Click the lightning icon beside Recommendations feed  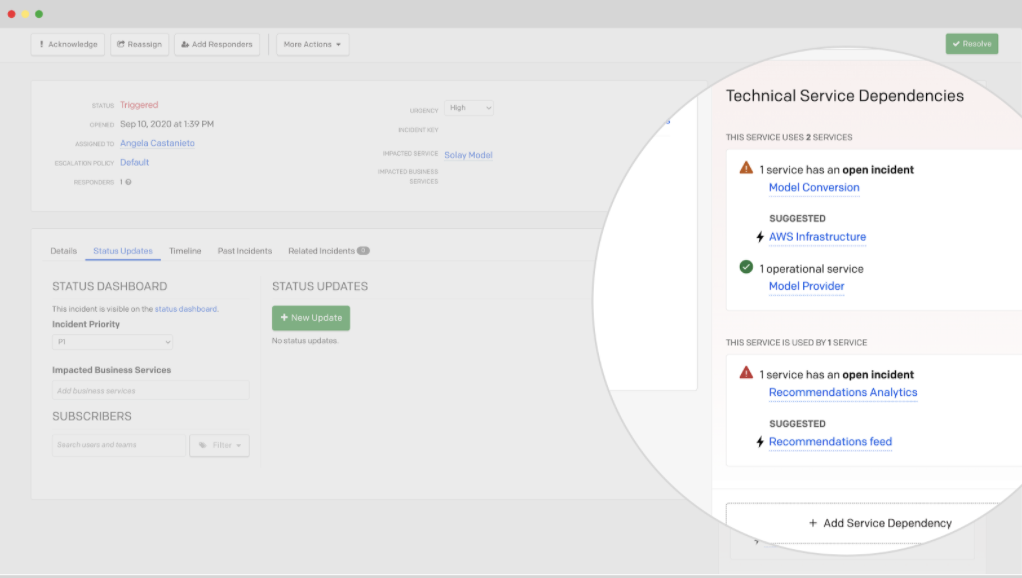[760, 442]
